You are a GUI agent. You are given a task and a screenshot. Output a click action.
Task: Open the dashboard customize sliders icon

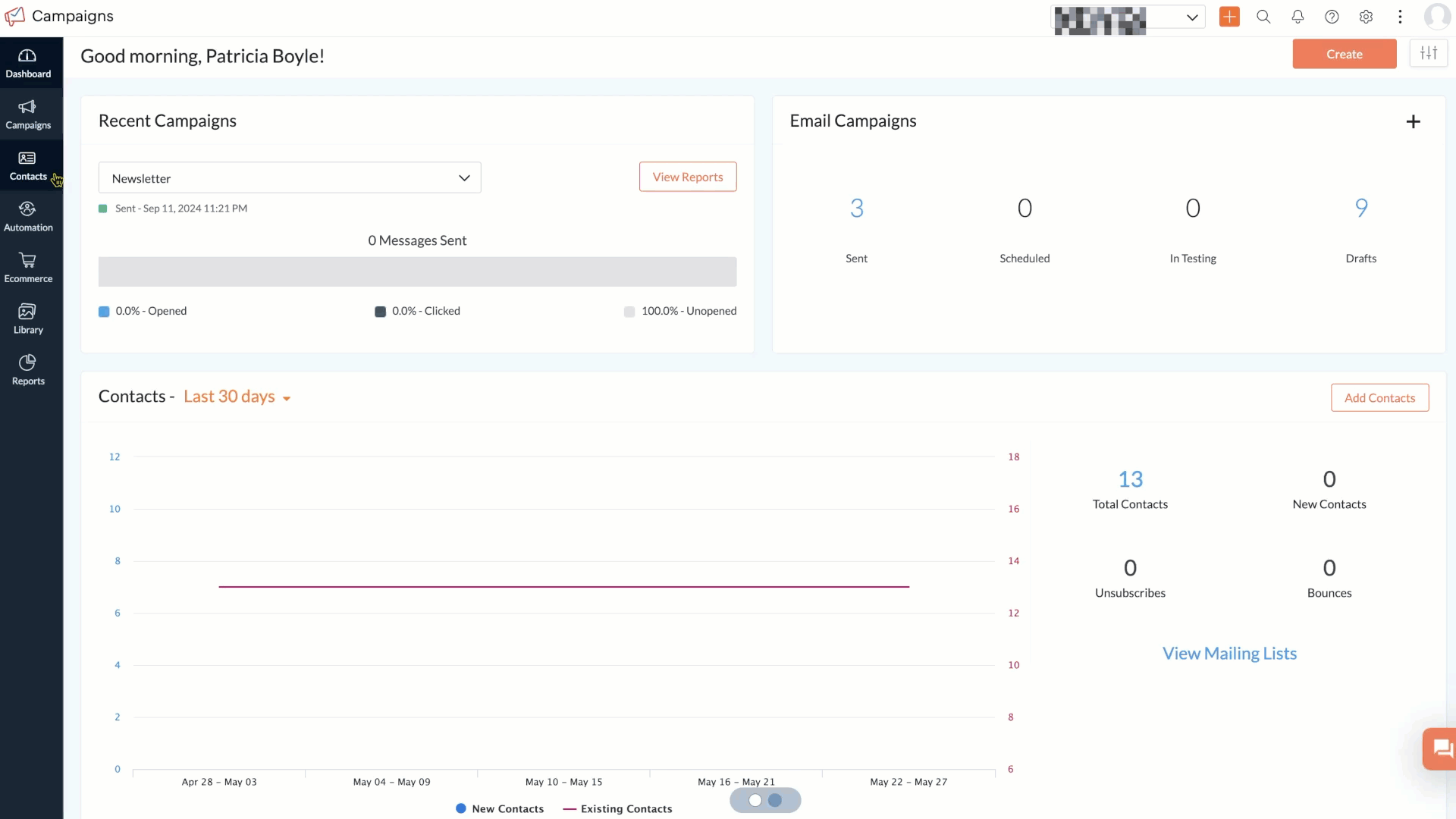1429,53
